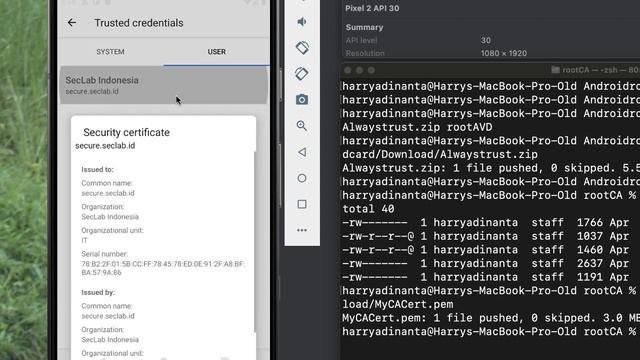Activate the emulator zoom magnifier icon

click(302, 126)
